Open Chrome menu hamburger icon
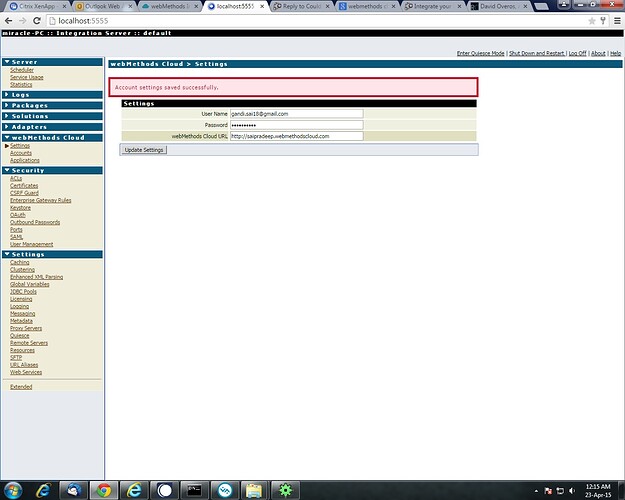Image resolution: width=625 pixels, height=500 pixels. [617, 21]
